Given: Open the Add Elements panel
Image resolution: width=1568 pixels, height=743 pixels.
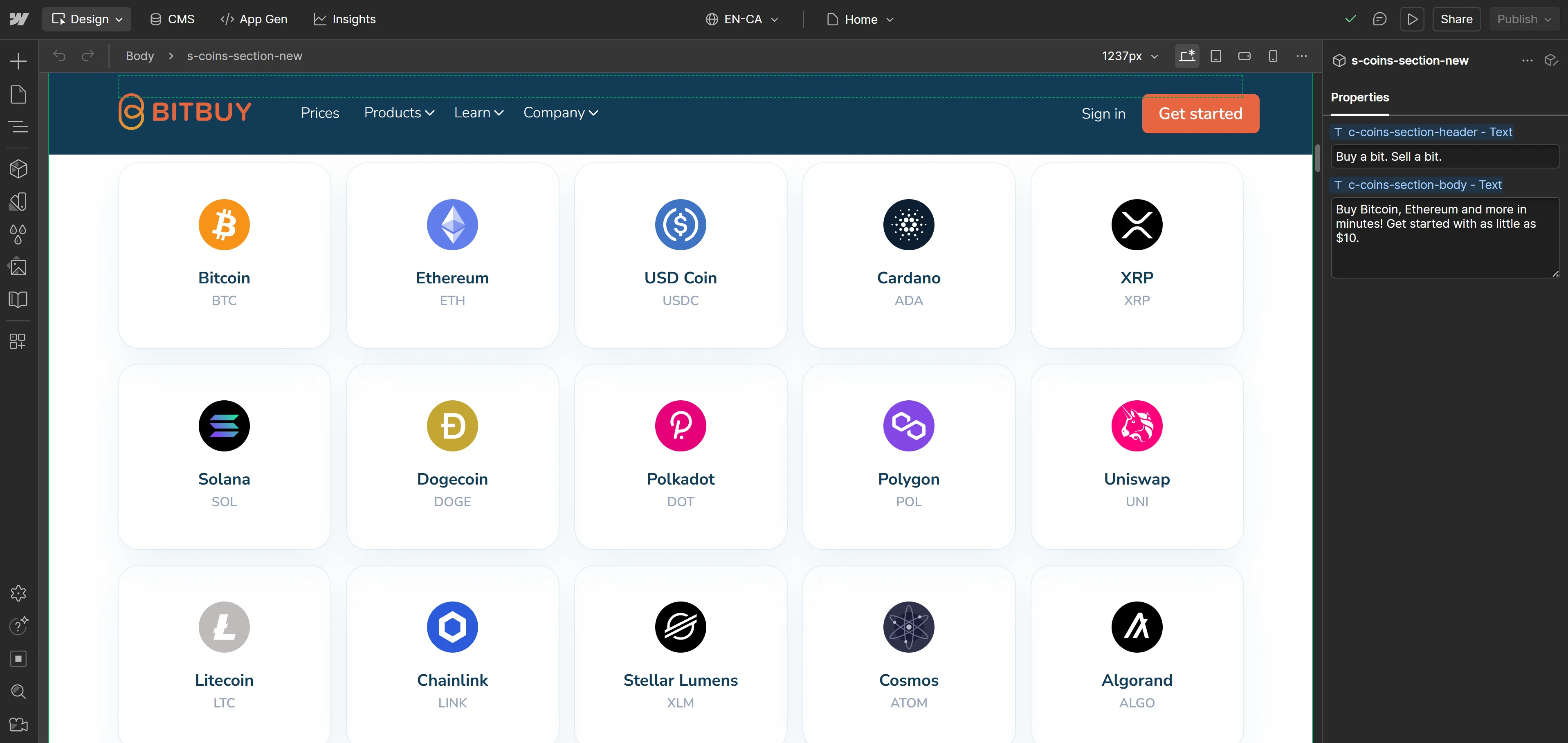Looking at the screenshot, I should click(x=18, y=60).
